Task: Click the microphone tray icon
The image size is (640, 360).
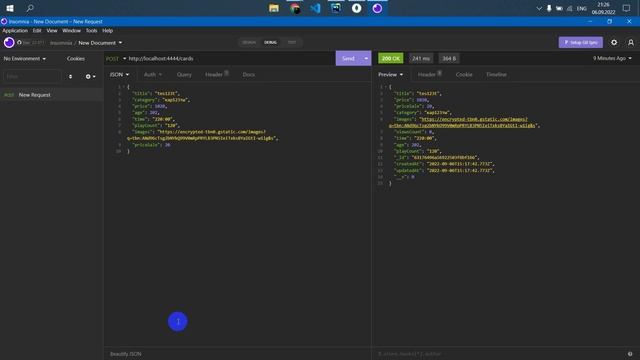Action: point(549,8)
